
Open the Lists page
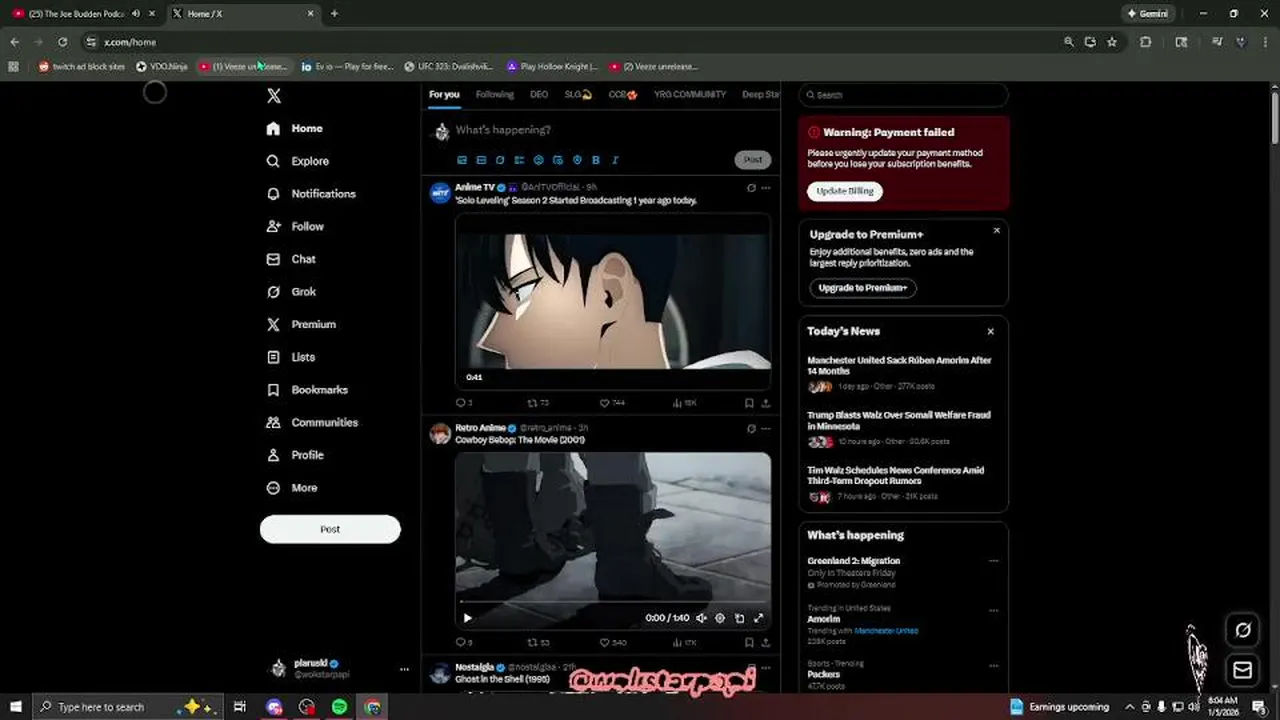(291, 357)
